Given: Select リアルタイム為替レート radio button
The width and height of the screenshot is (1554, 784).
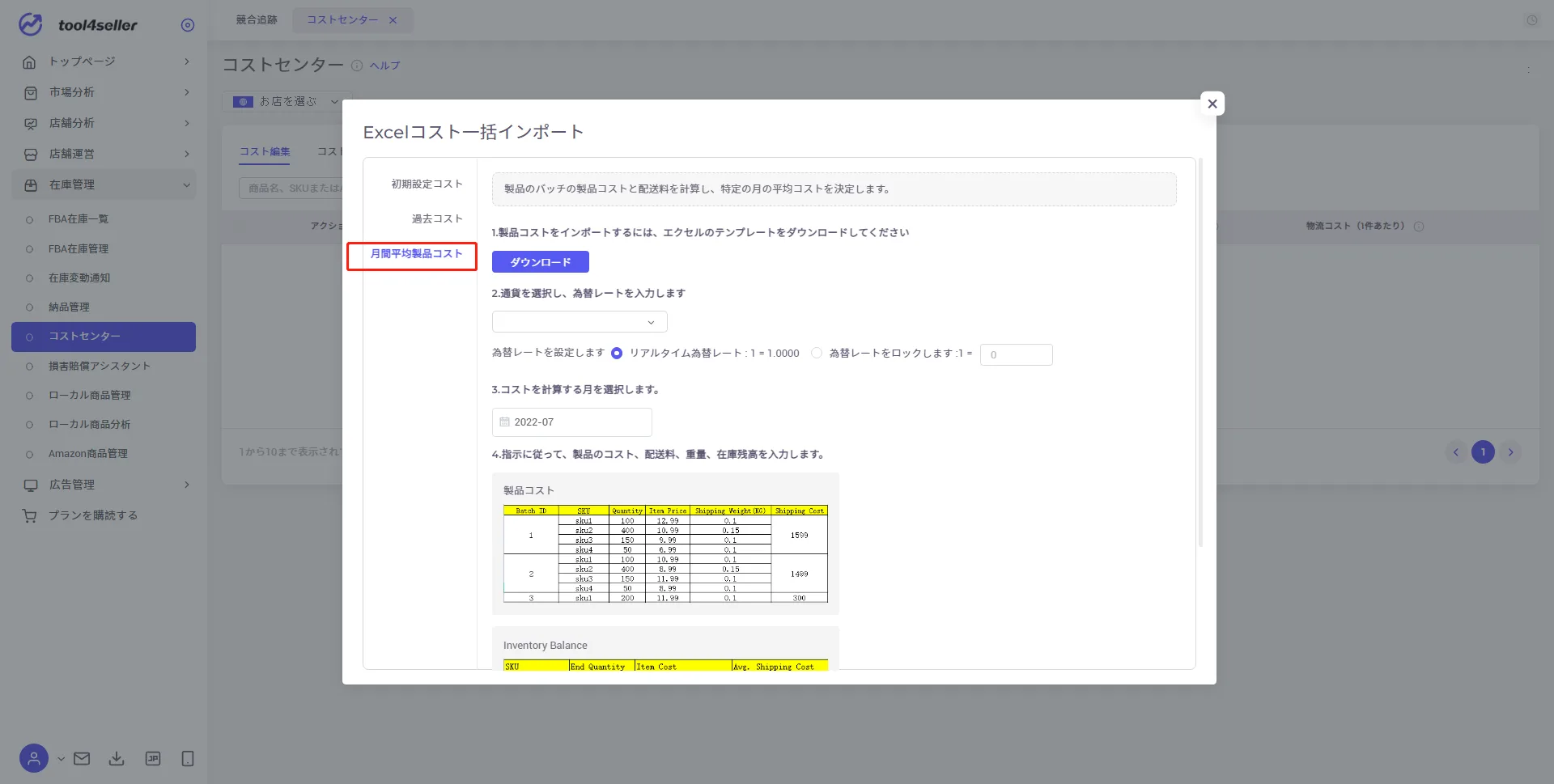Looking at the screenshot, I should point(617,354).
